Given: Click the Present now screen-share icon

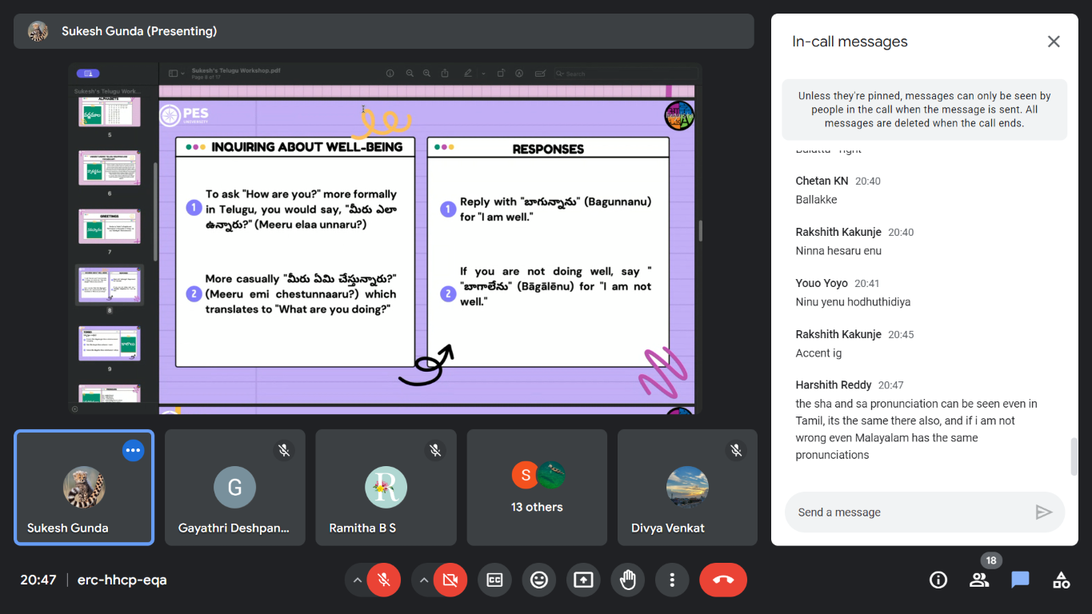Looking at the screenshot, I should click(x=583, y=580).
